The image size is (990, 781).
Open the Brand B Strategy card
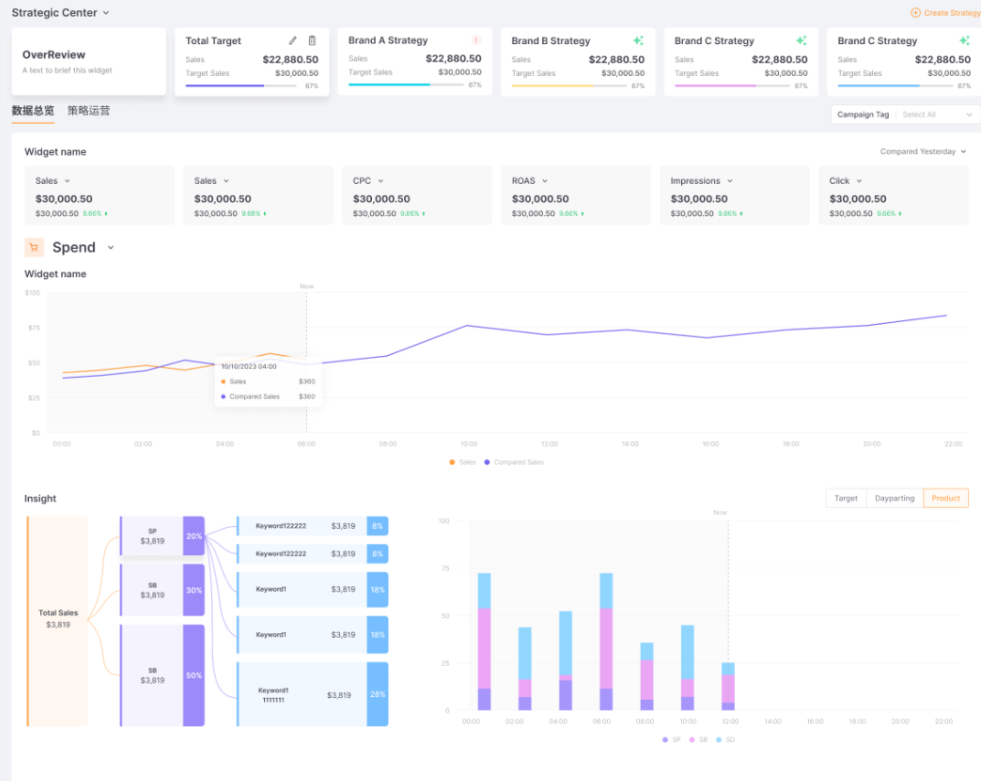578,61
